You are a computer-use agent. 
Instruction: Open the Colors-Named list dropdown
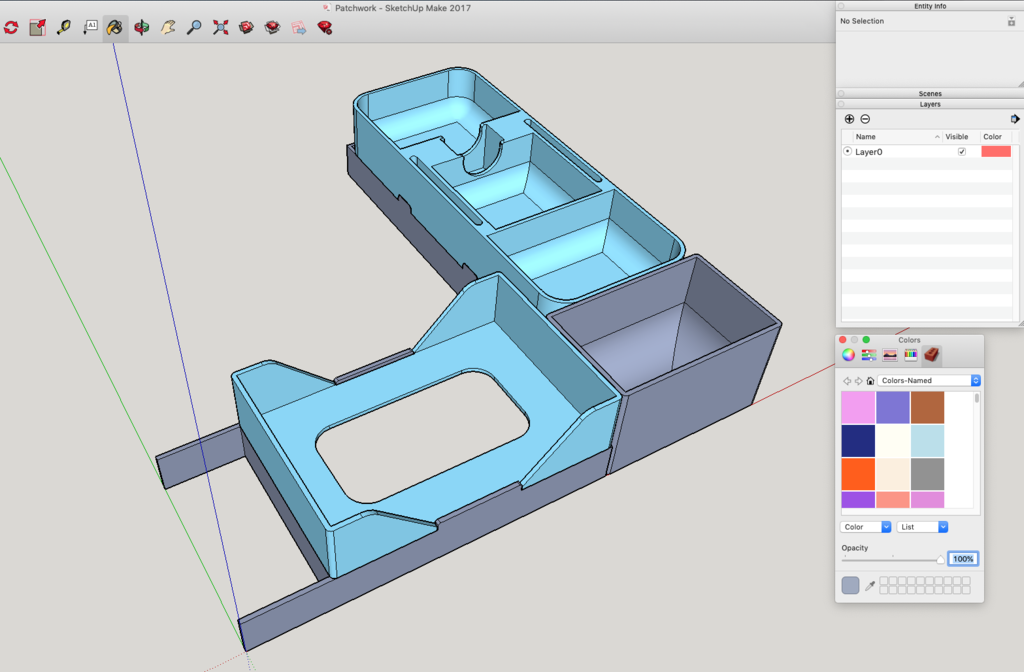pyautogui.click(x=929, y=381)
